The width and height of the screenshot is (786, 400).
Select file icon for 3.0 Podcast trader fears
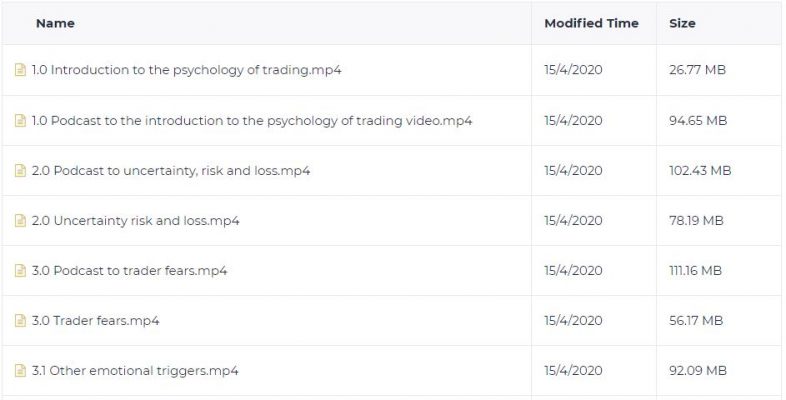20,271
